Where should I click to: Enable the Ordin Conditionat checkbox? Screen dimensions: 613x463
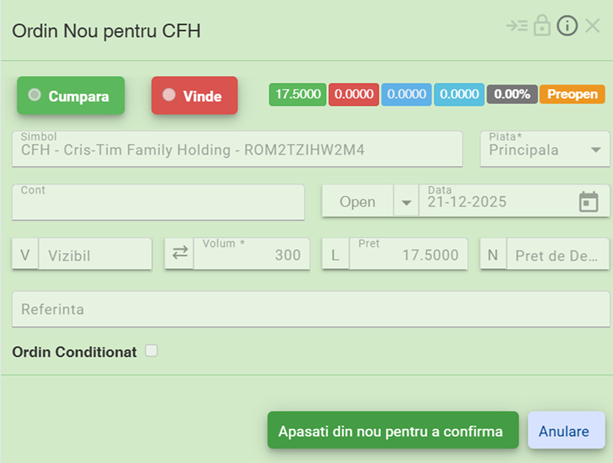tap(151, 351)
